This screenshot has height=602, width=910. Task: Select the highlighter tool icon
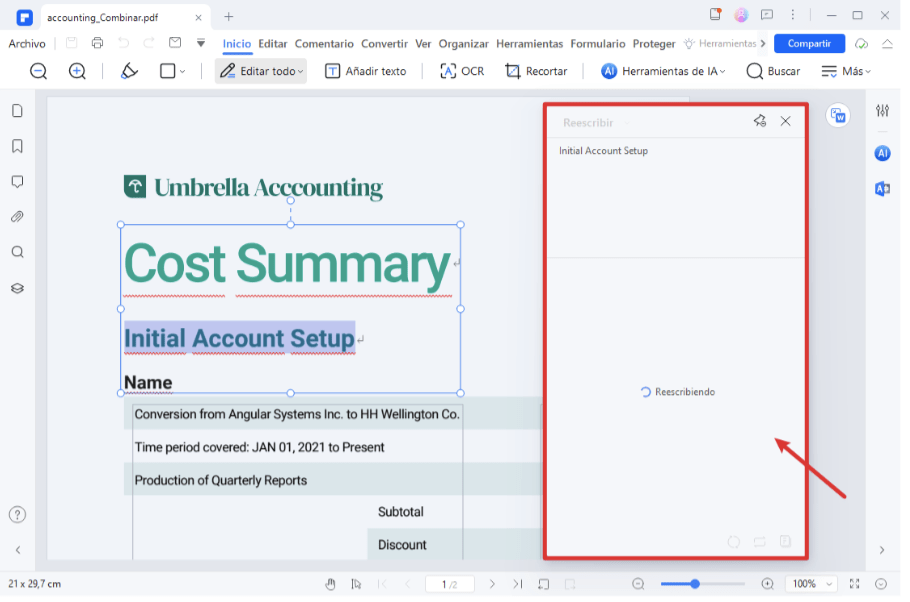tap(129, 71)
